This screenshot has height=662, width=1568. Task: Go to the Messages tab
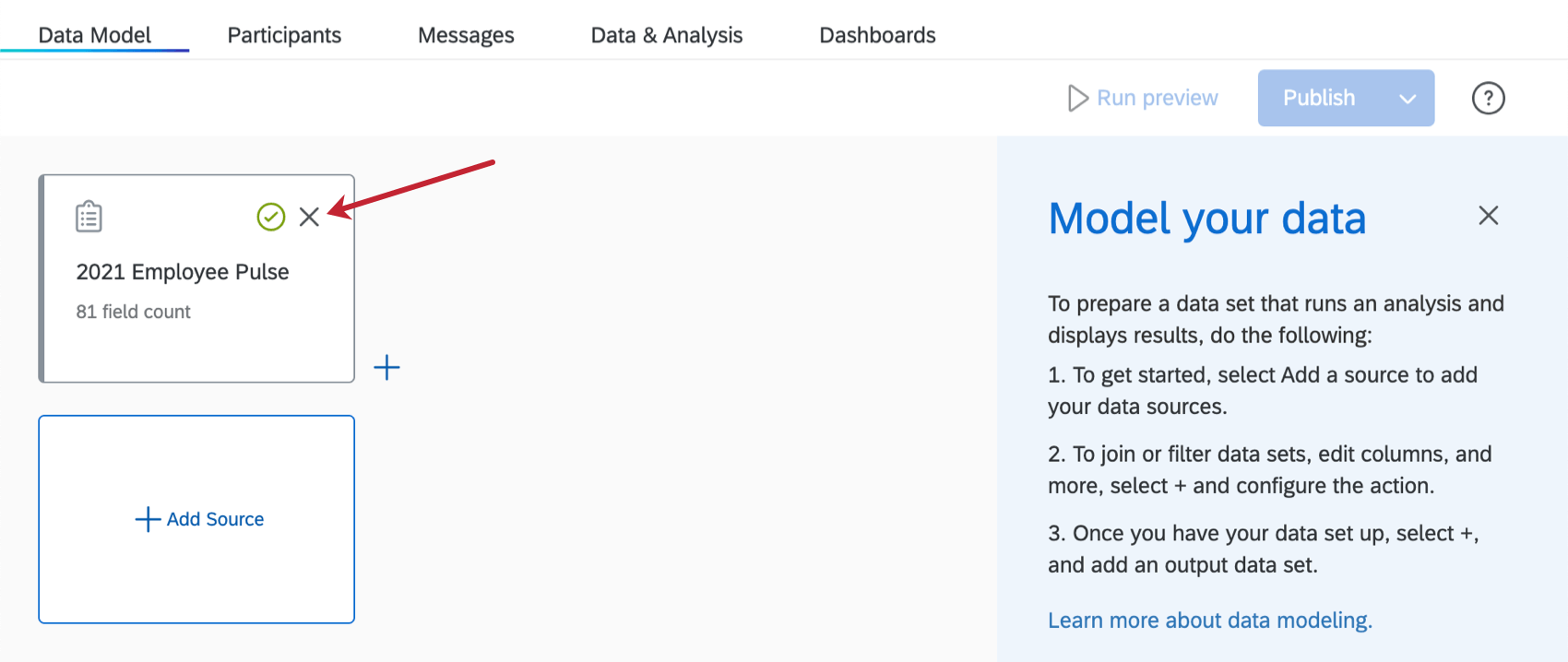pyautogui.click(x=466, y=35)
